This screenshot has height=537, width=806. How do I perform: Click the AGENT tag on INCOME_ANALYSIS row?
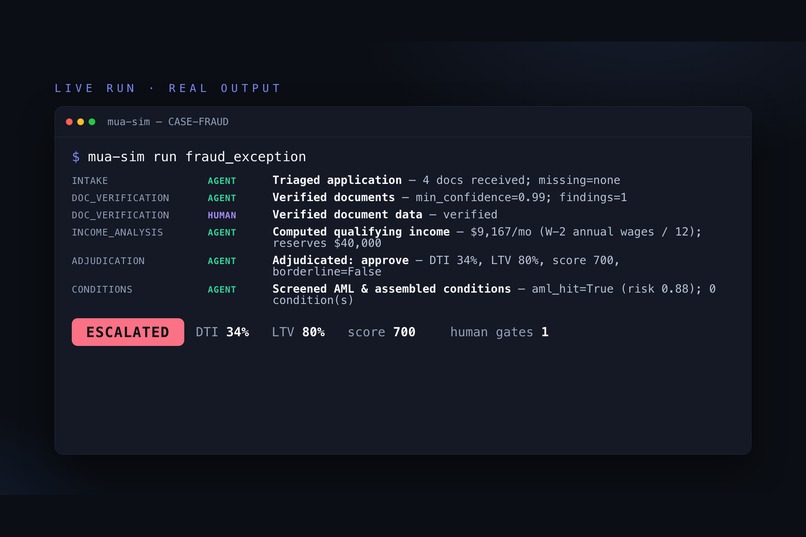click(222, 232)
